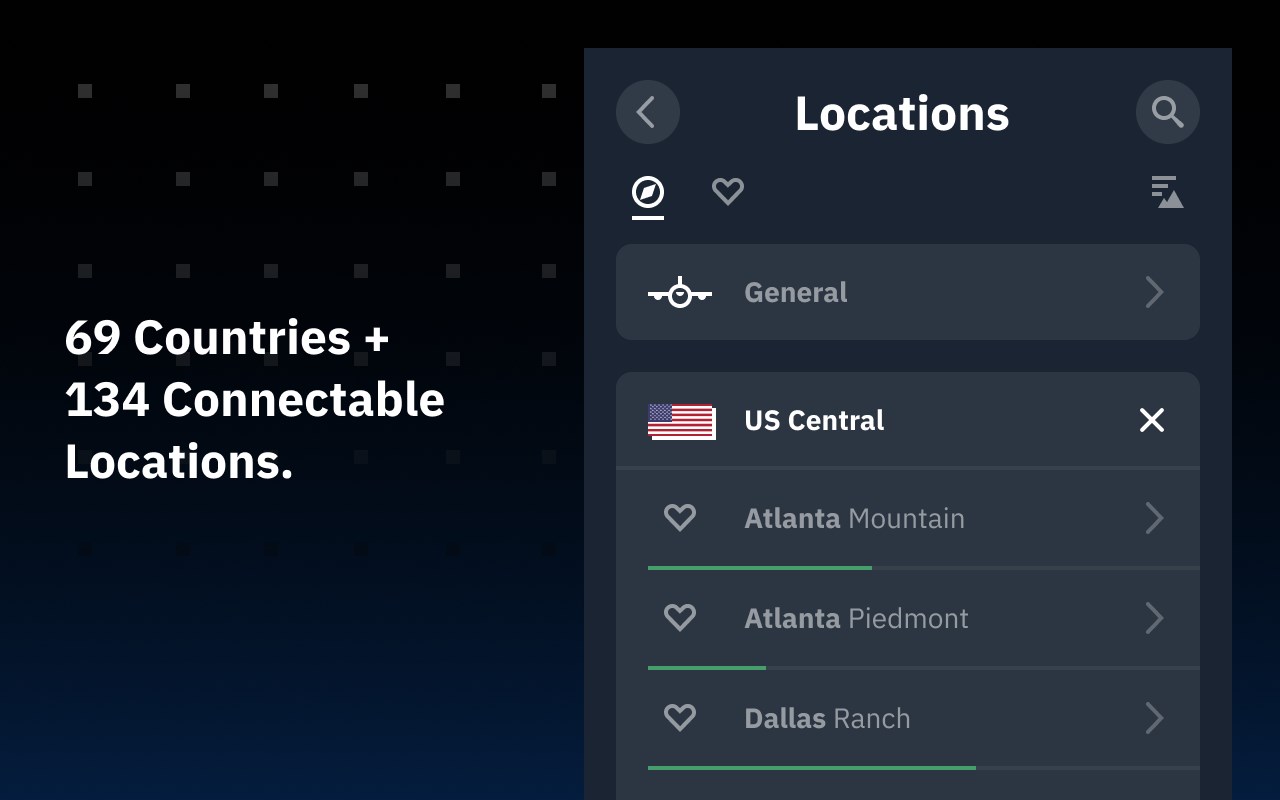
Task: Select the compass all-locations tab
Action: click(648, 192)
